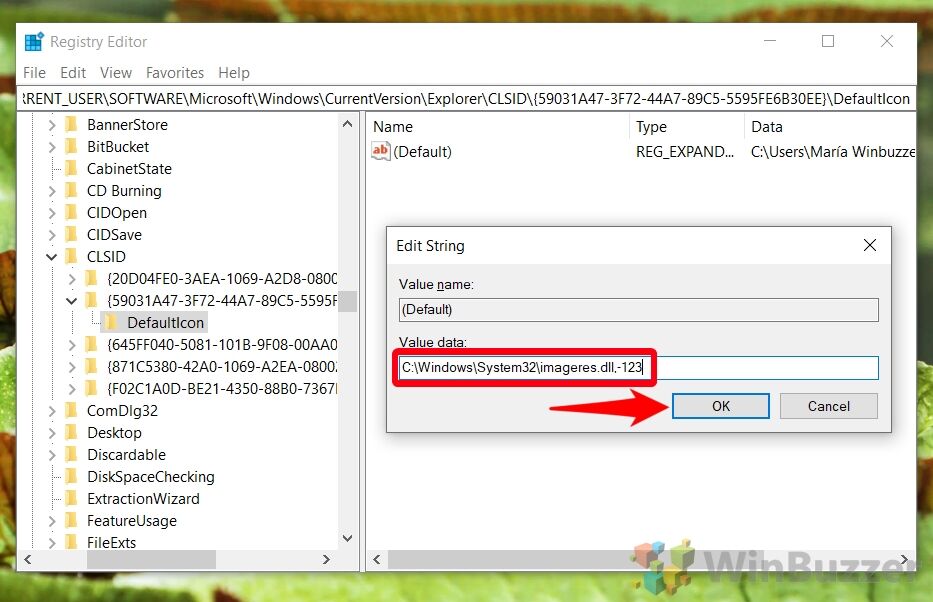Open the Edit menu
Image resolution: width=933 pixels, height=602 pixels.
(x=73, y=73)
